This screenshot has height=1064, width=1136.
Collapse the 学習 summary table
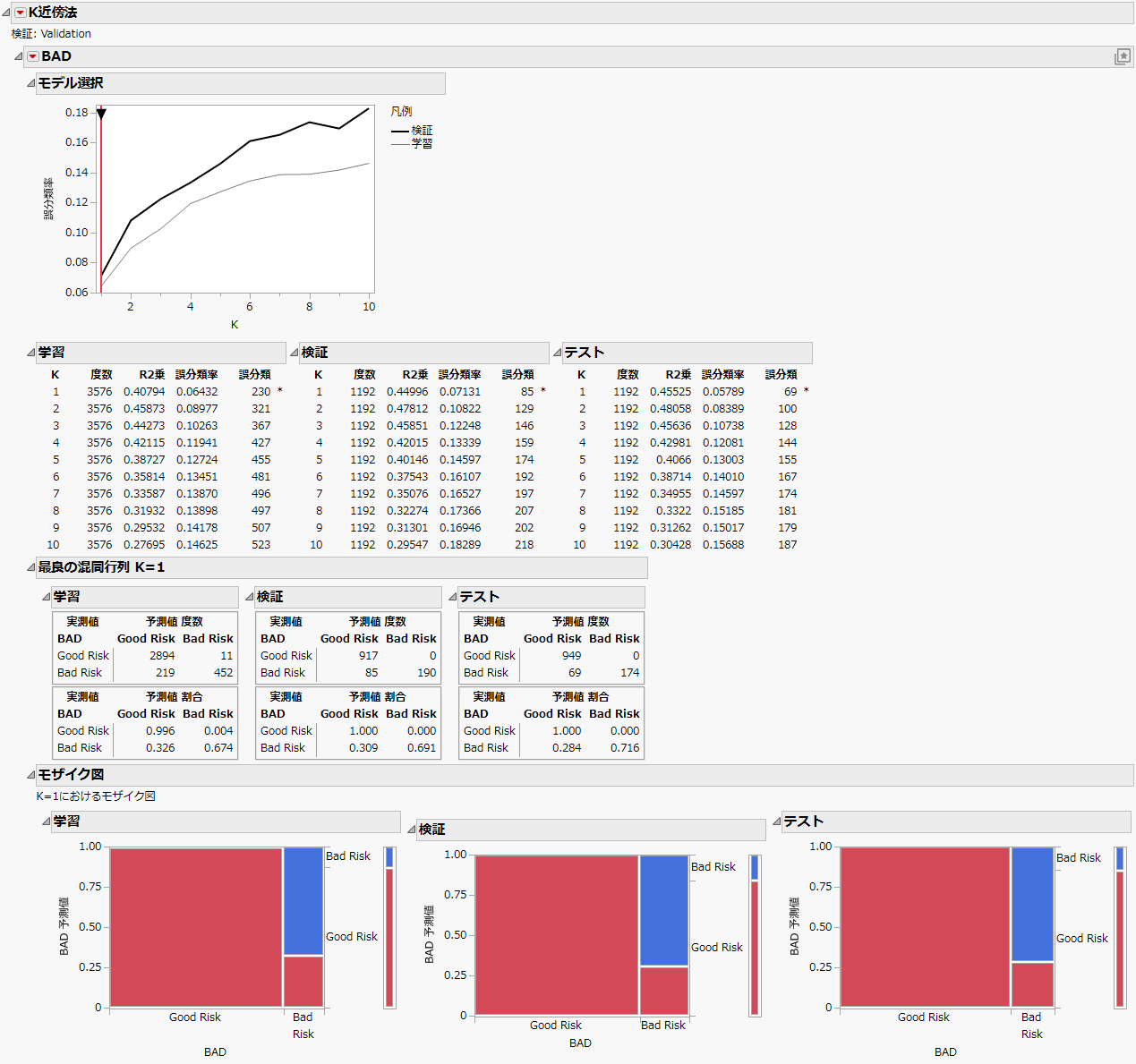[x=30, y=353]
